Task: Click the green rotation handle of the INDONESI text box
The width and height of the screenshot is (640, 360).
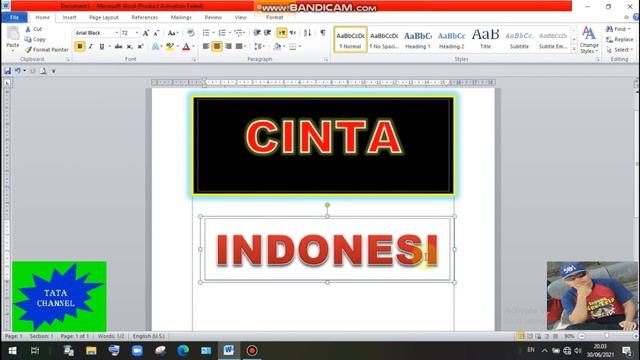Action: (x=327, y=205)
